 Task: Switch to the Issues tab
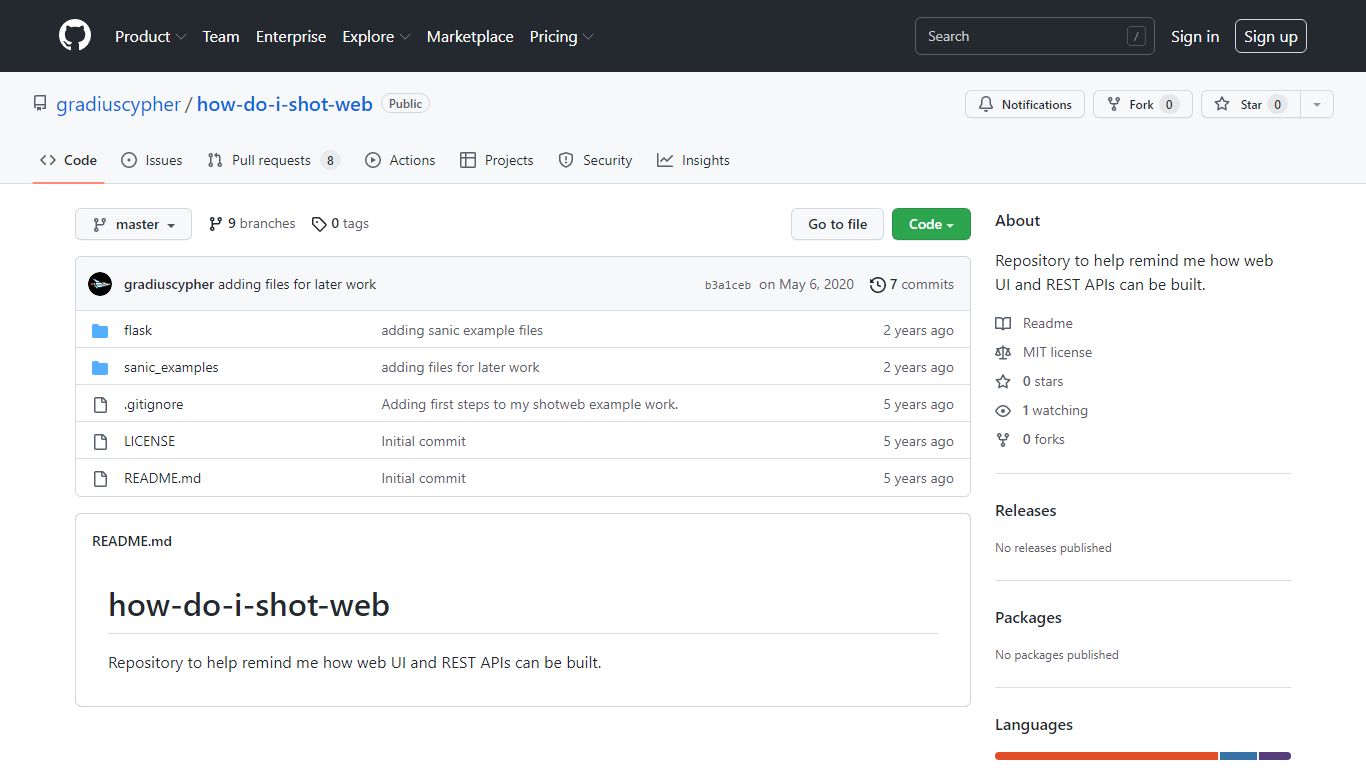click(151, 160)
